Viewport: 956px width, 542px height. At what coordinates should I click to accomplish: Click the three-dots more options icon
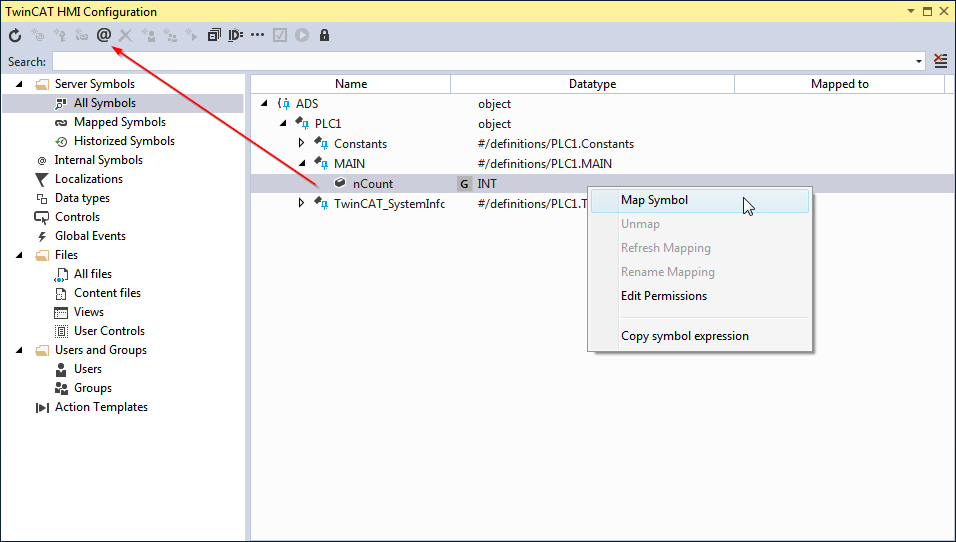click(x=257, y=35)
